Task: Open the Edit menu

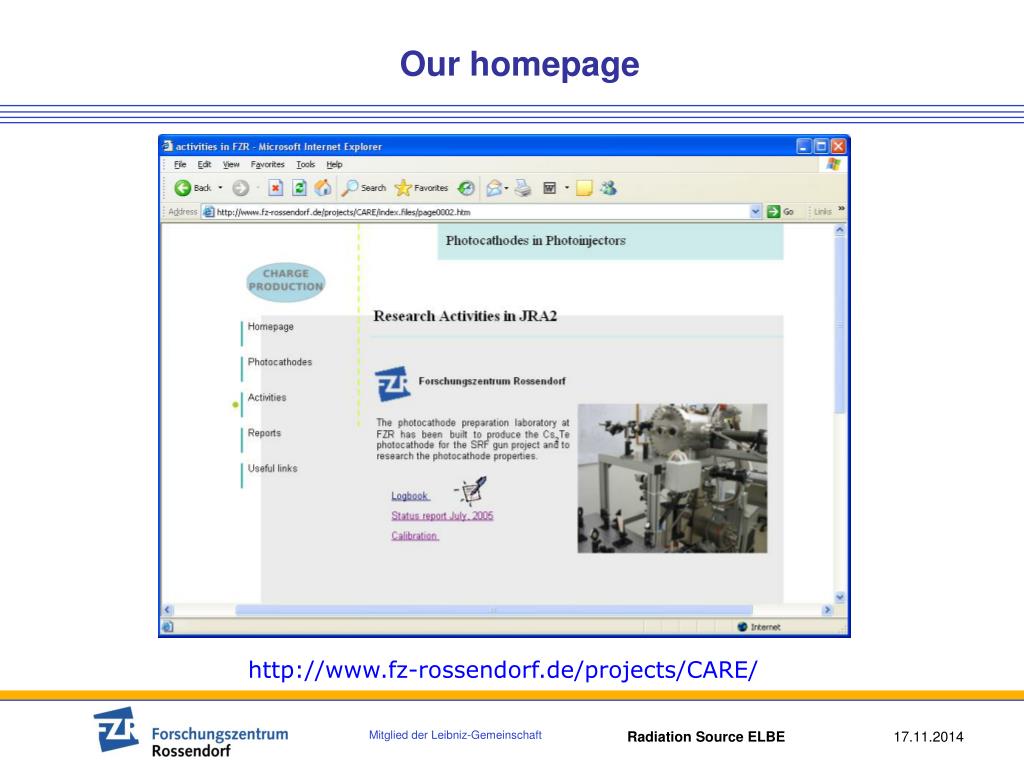Action: pyautogui.click(x=204, y=165)
